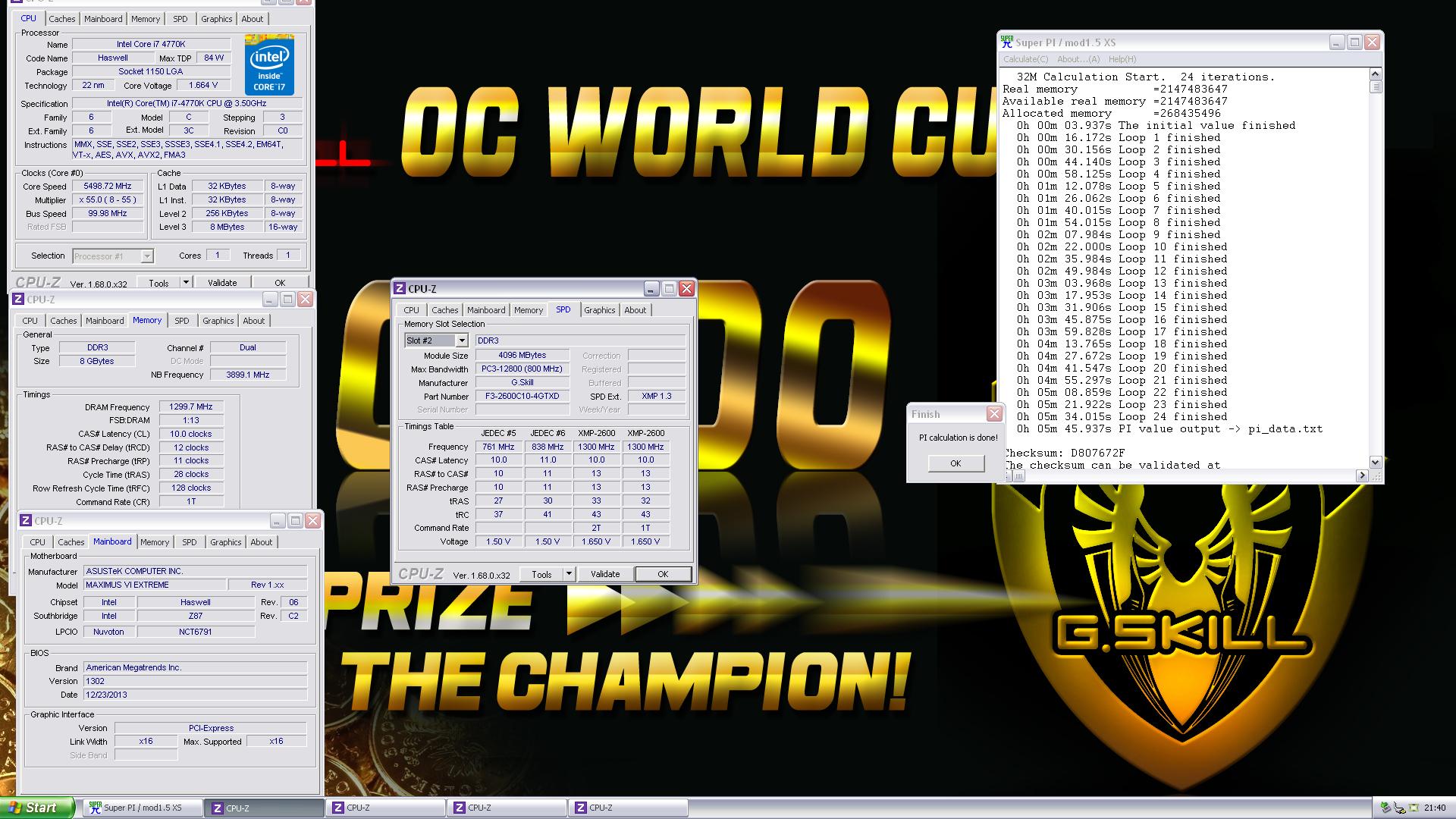Close the CPU-Z Mainboard window

pyautogui.click(x=312, y=521)
